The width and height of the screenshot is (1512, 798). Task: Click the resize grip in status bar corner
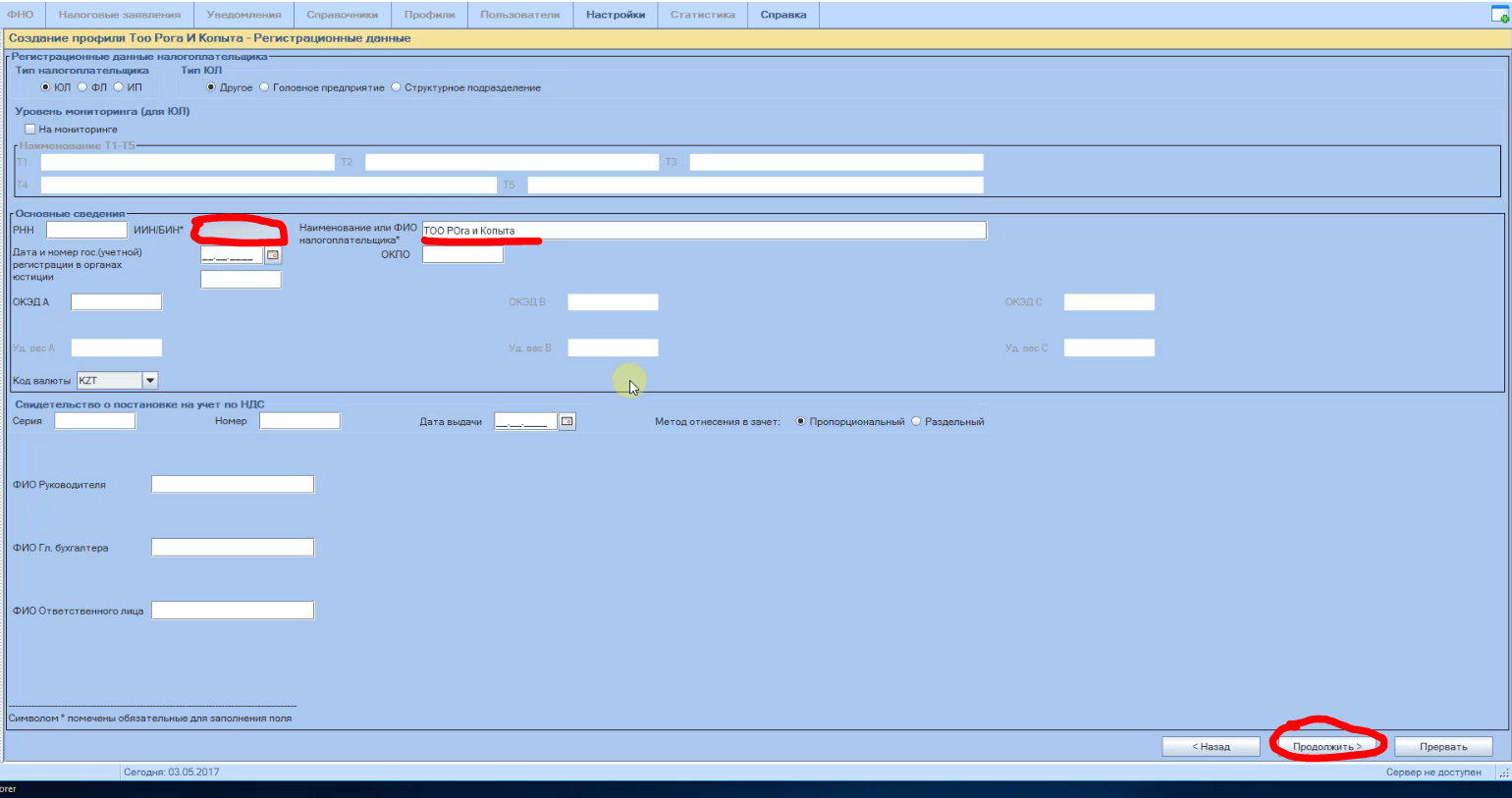tap(1503, 772)
